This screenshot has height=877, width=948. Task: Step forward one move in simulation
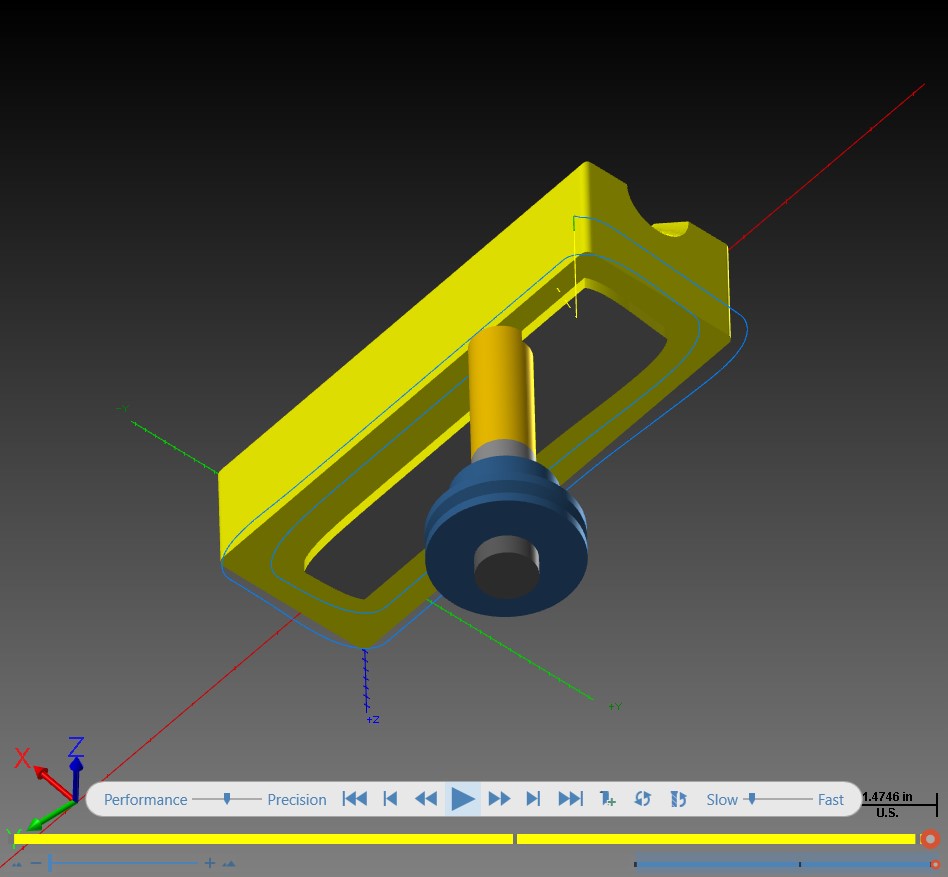pyautogui.click(x=533, y=799)
